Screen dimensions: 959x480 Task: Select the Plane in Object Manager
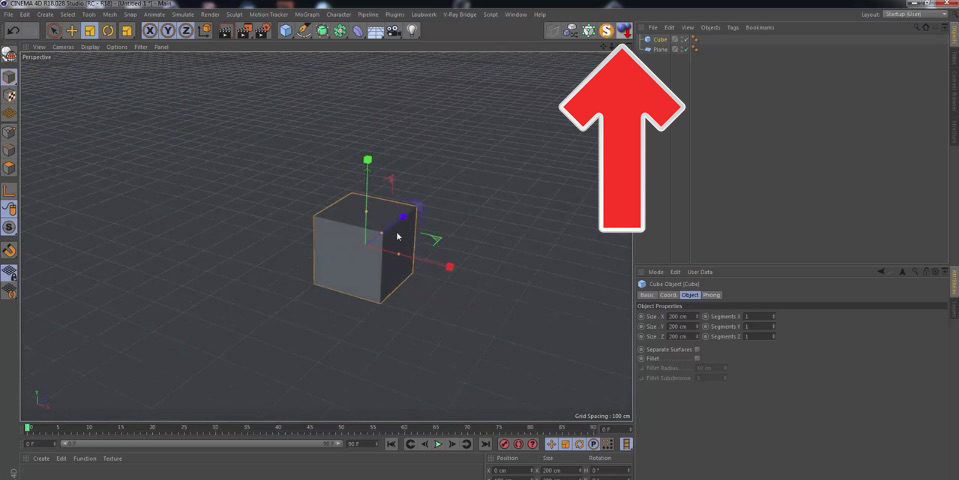pyautogui.click(x=660, y=50)
